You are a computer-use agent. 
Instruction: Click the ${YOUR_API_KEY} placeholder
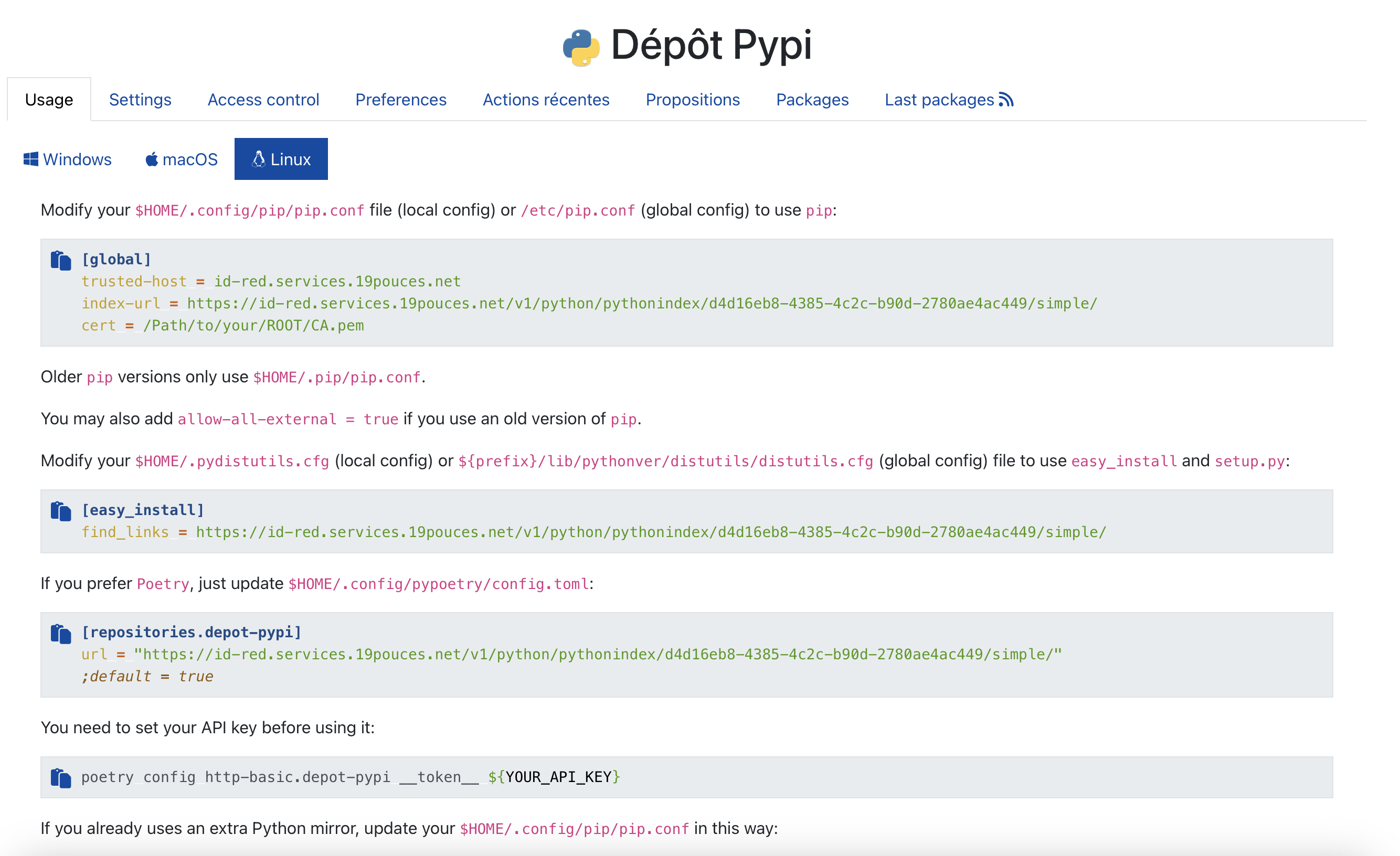tap(554, 777)
